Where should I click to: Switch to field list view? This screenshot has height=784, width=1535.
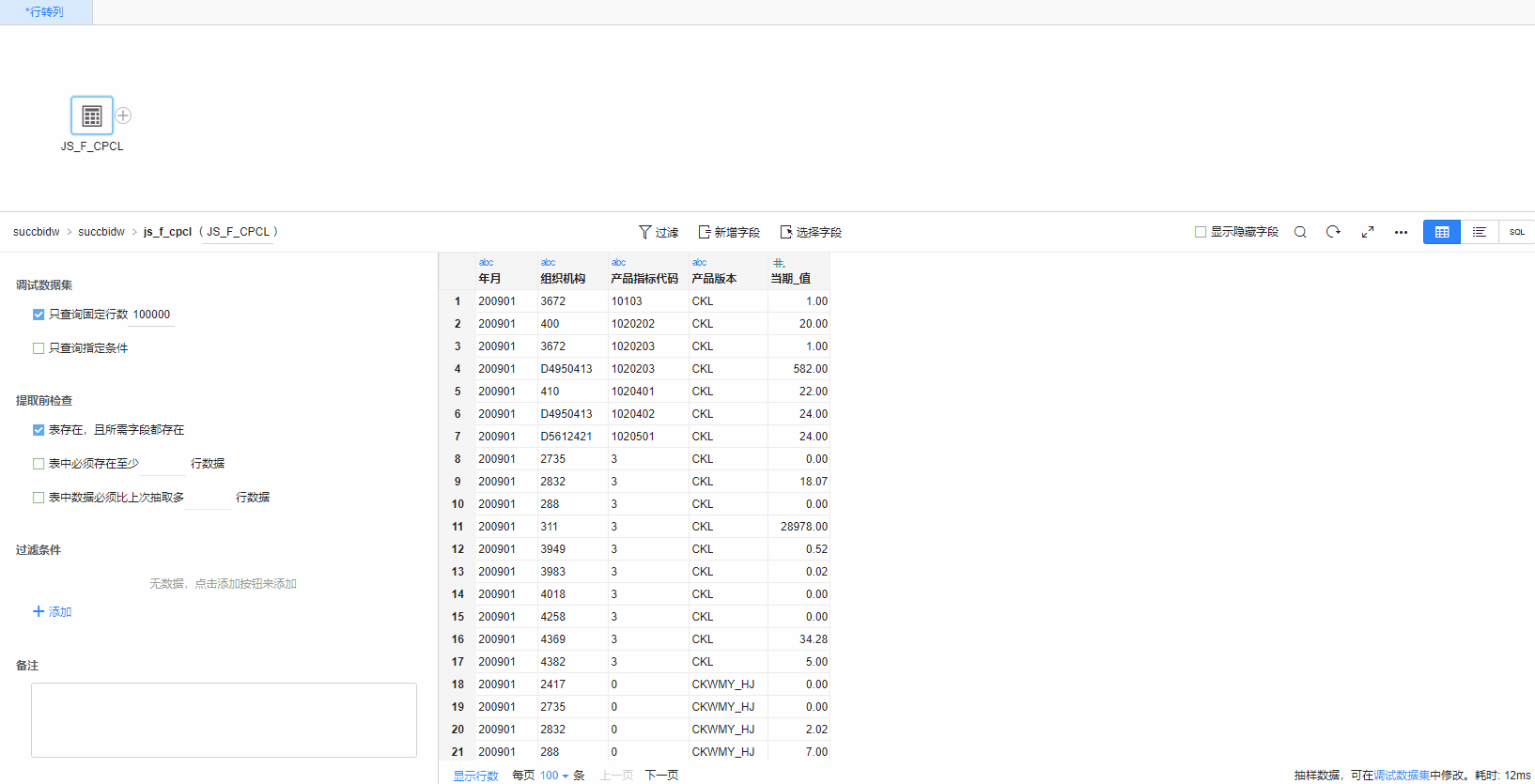coord(1480,232)
